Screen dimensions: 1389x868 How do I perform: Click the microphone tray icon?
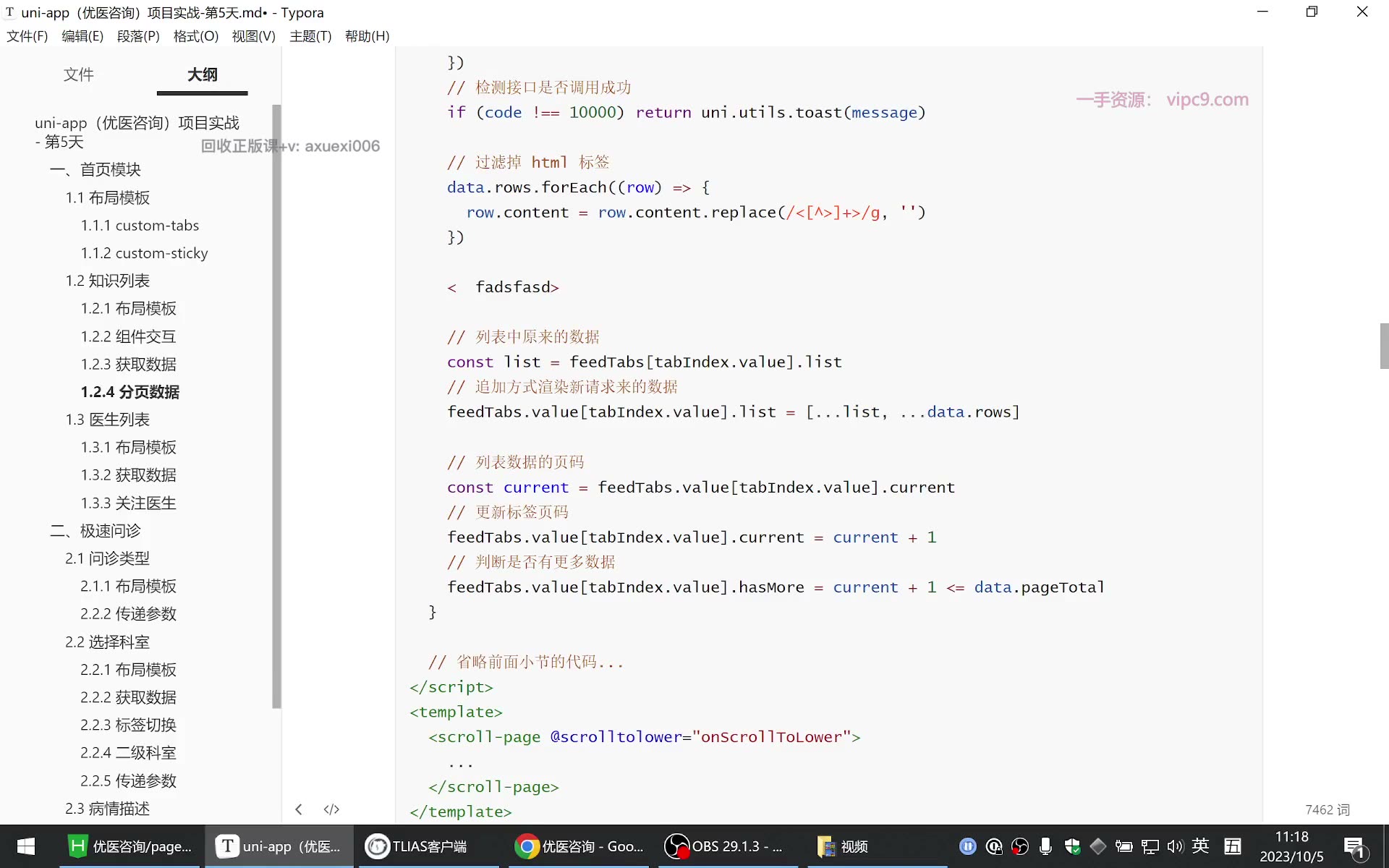click(1045, 846)
